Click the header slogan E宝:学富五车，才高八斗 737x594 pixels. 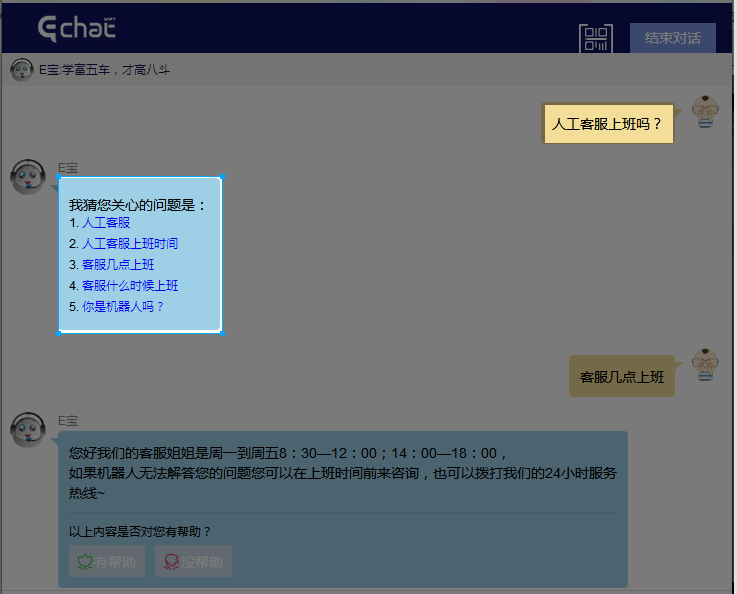pyautogui.click(x=104, y=70)
